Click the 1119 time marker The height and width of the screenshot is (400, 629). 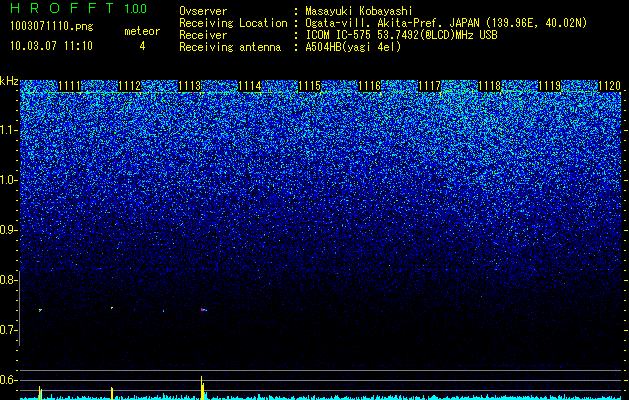[549, 86]
